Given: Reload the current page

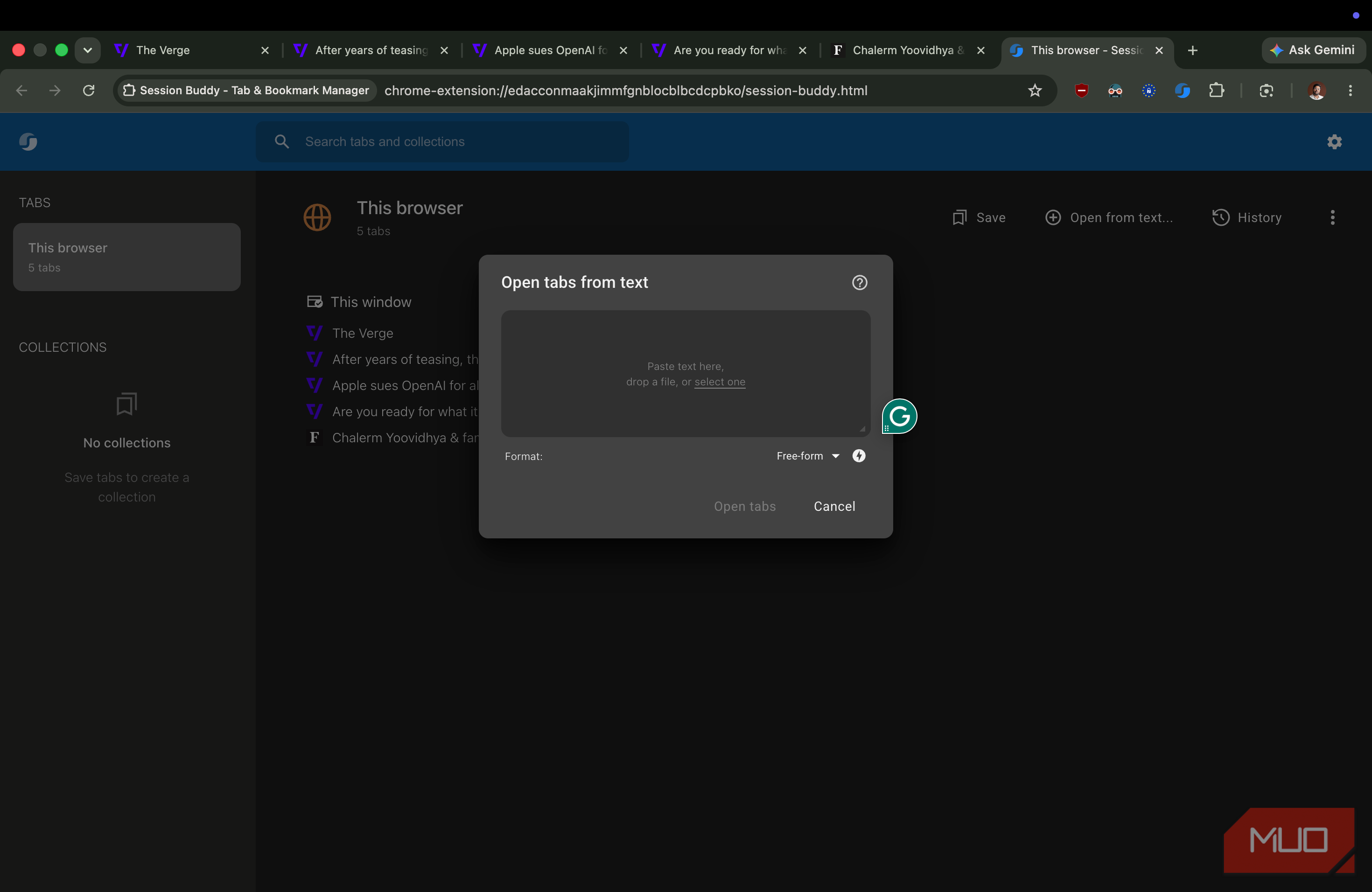Looking at the screenshot, I should click(88, 91).
